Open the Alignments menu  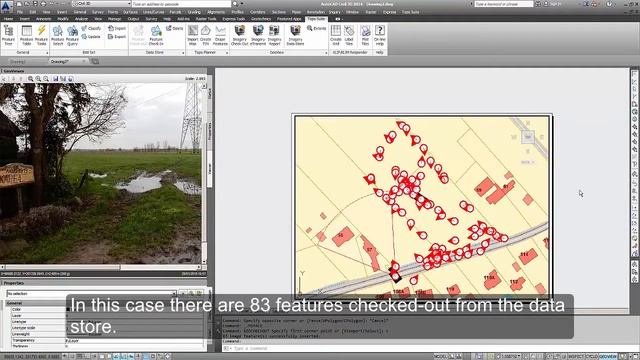pyautogui.click(x=216, y=12)
